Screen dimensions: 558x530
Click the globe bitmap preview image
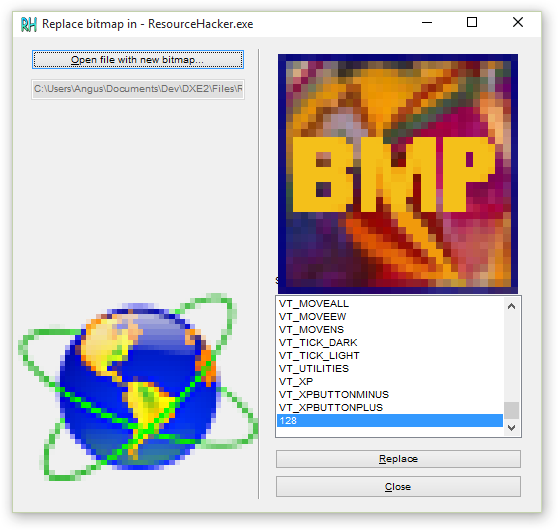[x=138, y=387]
